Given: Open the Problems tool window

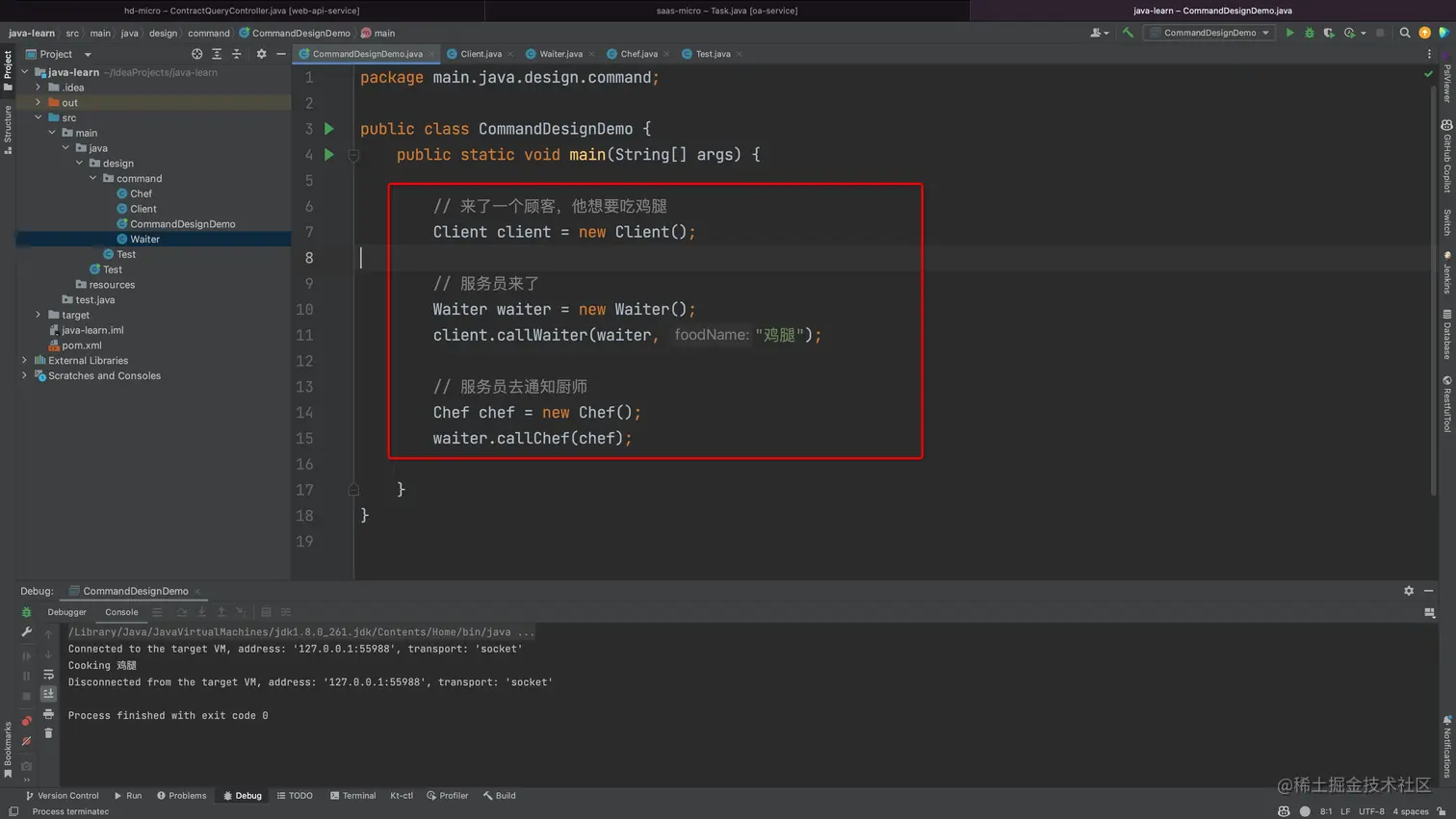Looking at the screenshot, I should [x=181, y=796].
